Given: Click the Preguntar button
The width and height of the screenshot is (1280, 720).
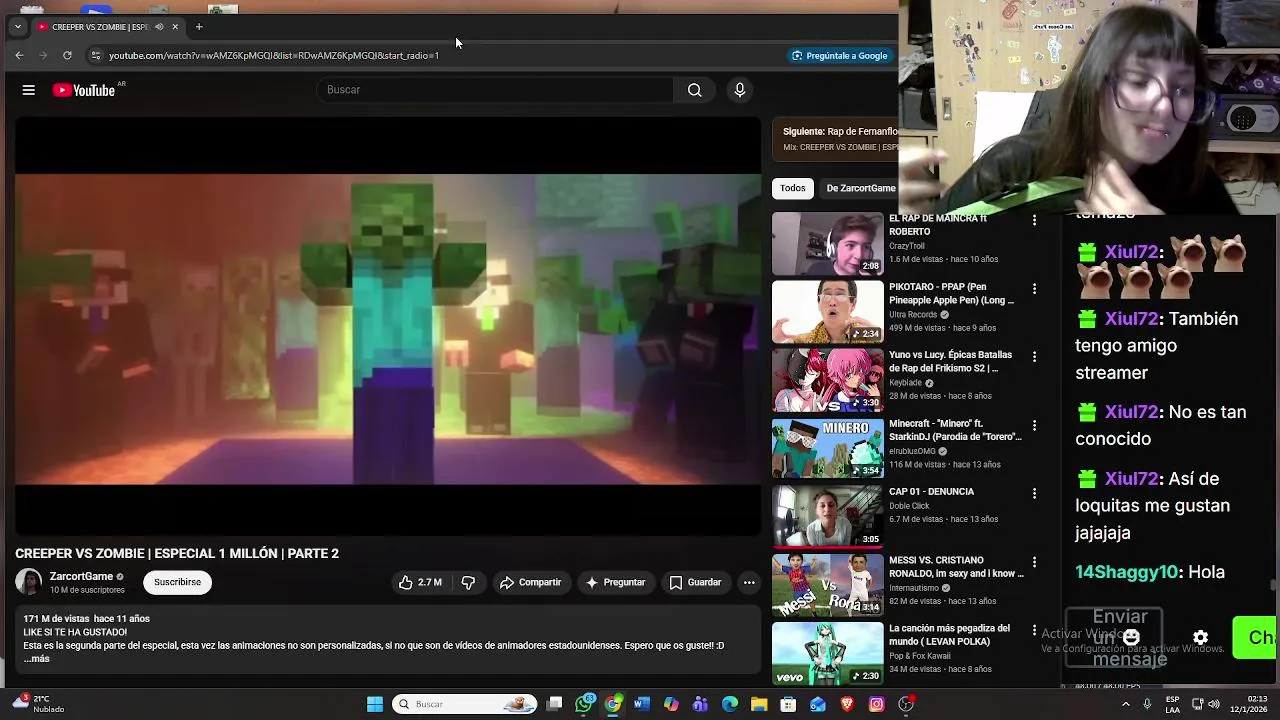Looking at the screenshot, I should [x=615, y=582].
